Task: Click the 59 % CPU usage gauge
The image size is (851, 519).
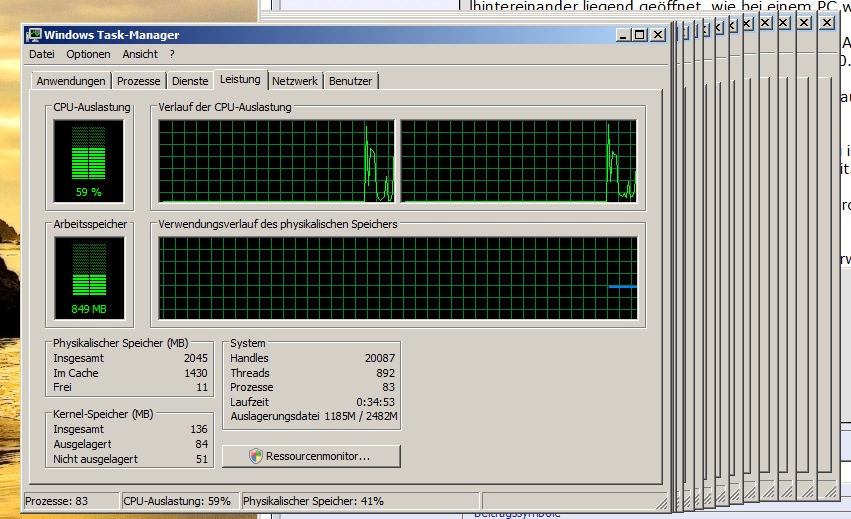Action: [x=88, y=161]
